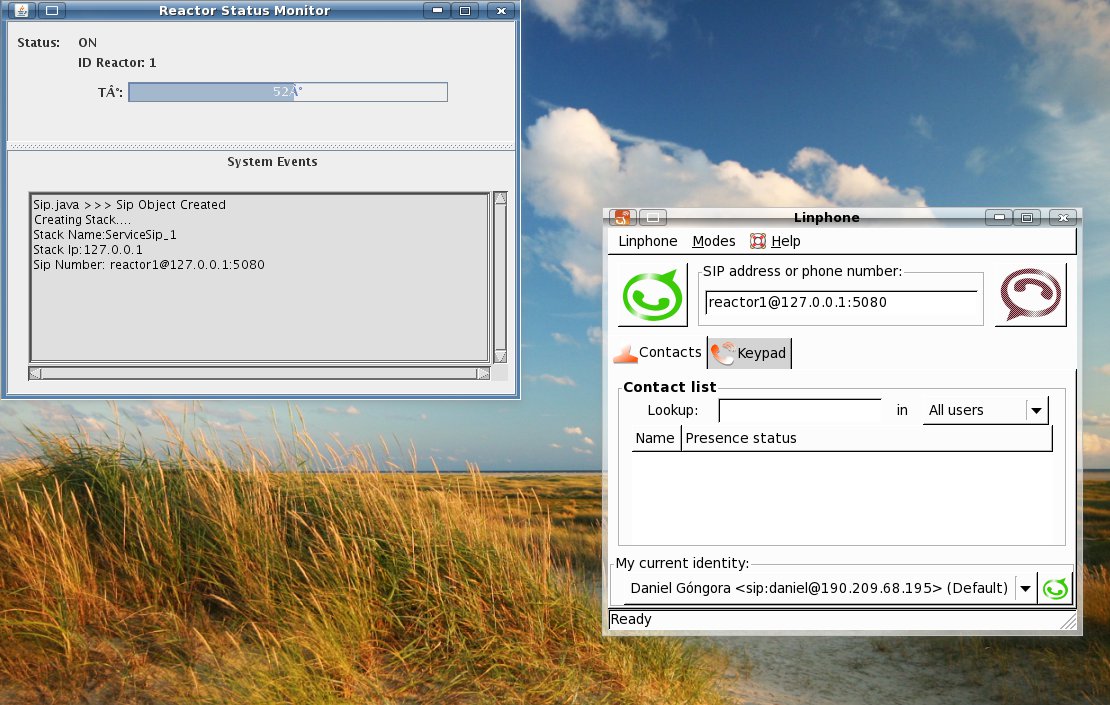Screen dimensions: 1110x705
Task: Click the SIP address input field
Action: 841,302
